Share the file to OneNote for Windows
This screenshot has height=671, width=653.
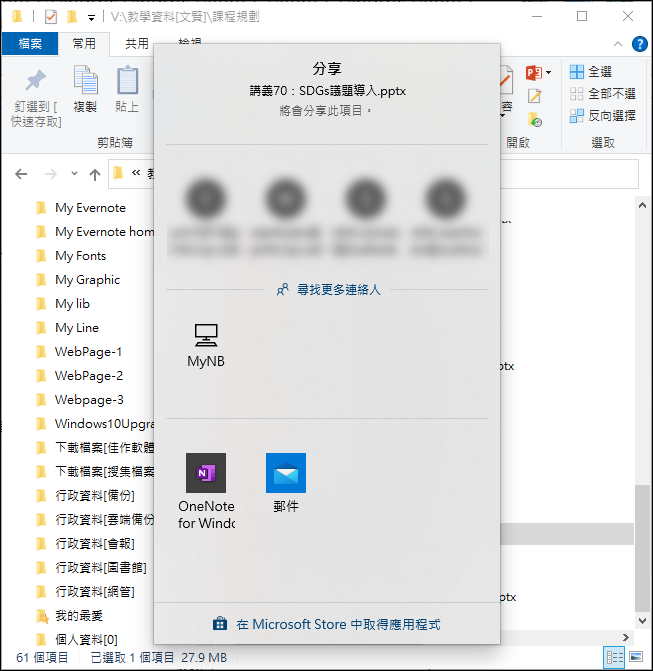point(206,490)
